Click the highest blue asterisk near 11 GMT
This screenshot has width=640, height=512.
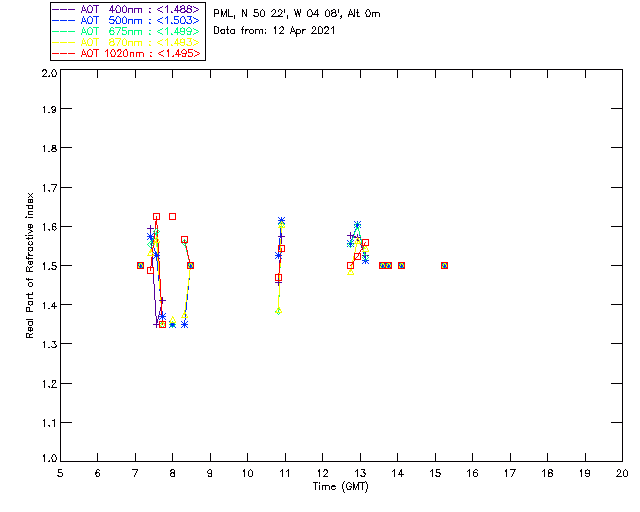pyautogui.click(x=281, y=220)
